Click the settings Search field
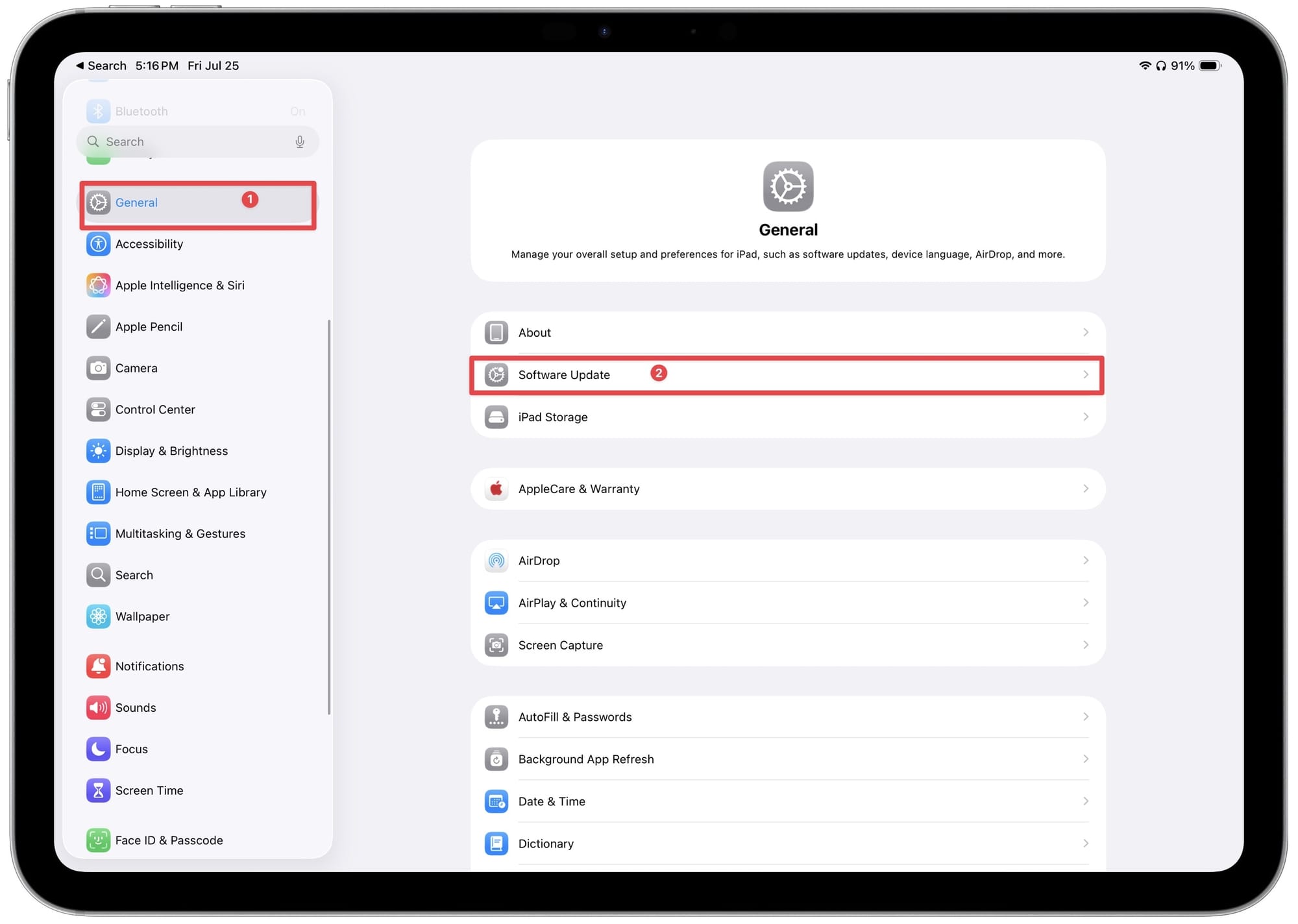This screenshot has height=924, width=1298. (198, 142)
